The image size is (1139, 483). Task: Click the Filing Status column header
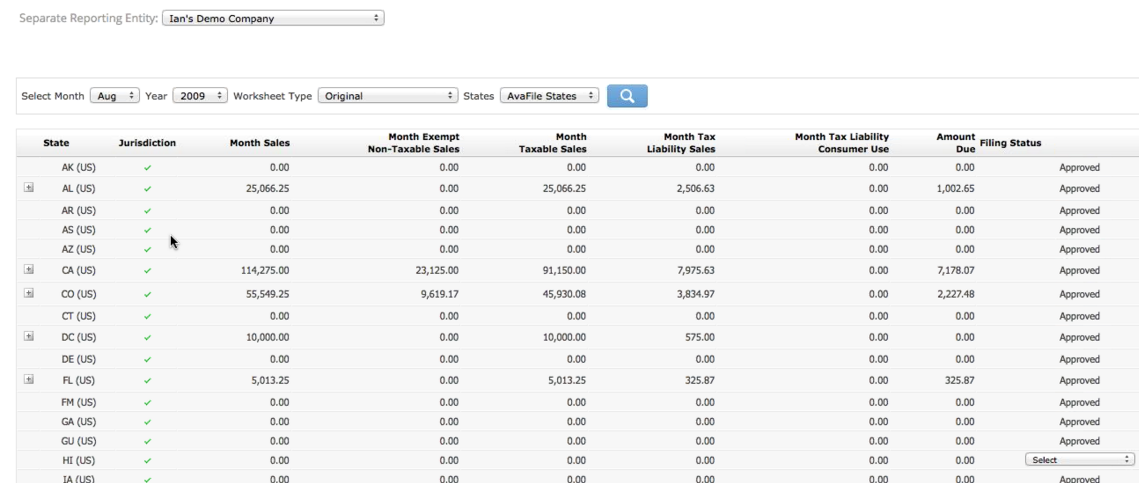[1011, 143]
